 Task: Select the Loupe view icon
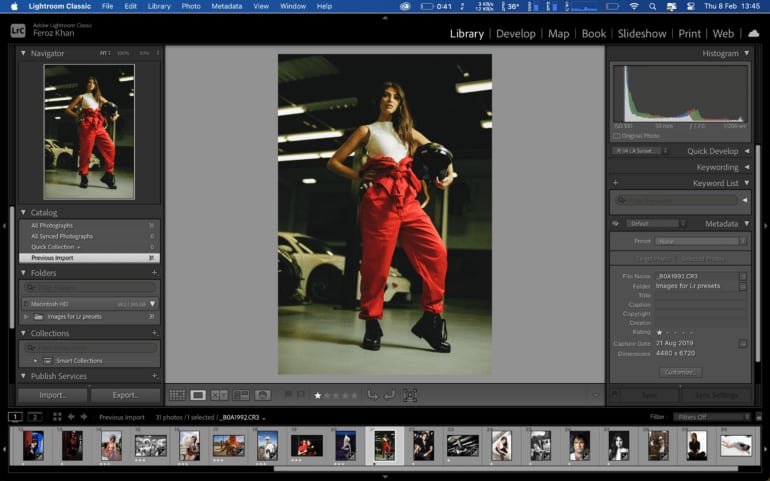(x=198, y=395)
